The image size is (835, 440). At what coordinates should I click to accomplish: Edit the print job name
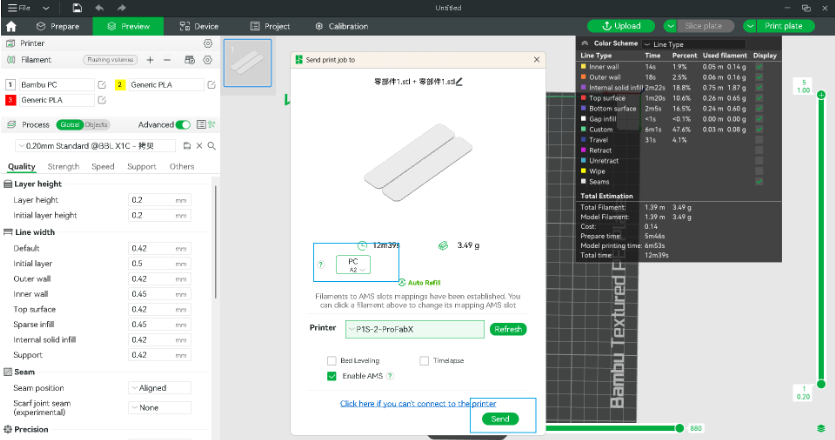click(459, 82)
